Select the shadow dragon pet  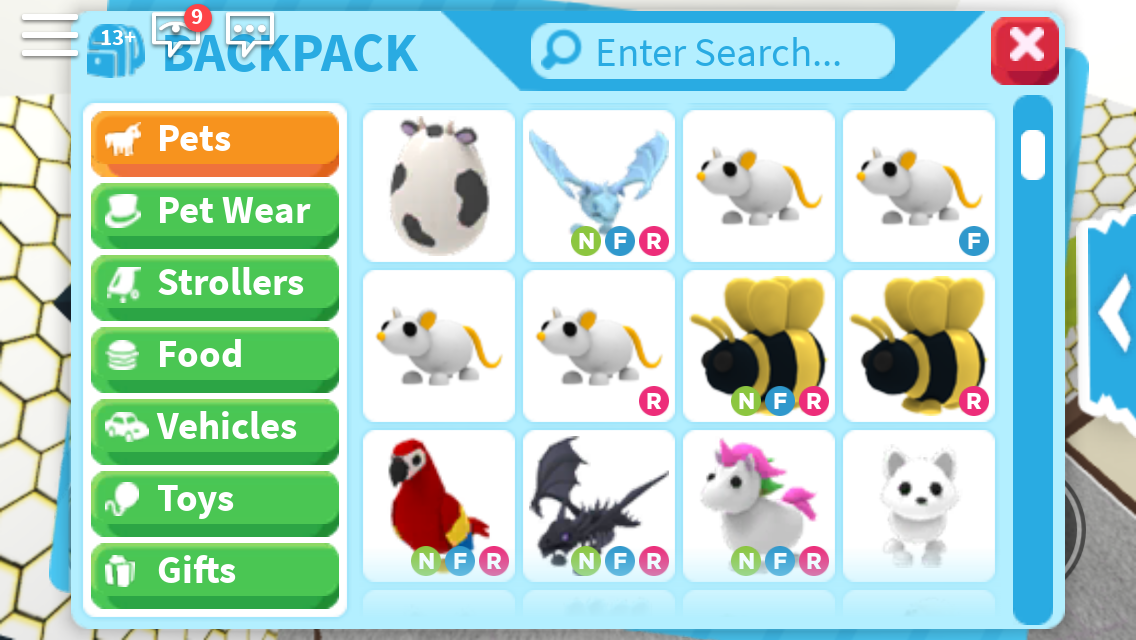pos(599,506)
